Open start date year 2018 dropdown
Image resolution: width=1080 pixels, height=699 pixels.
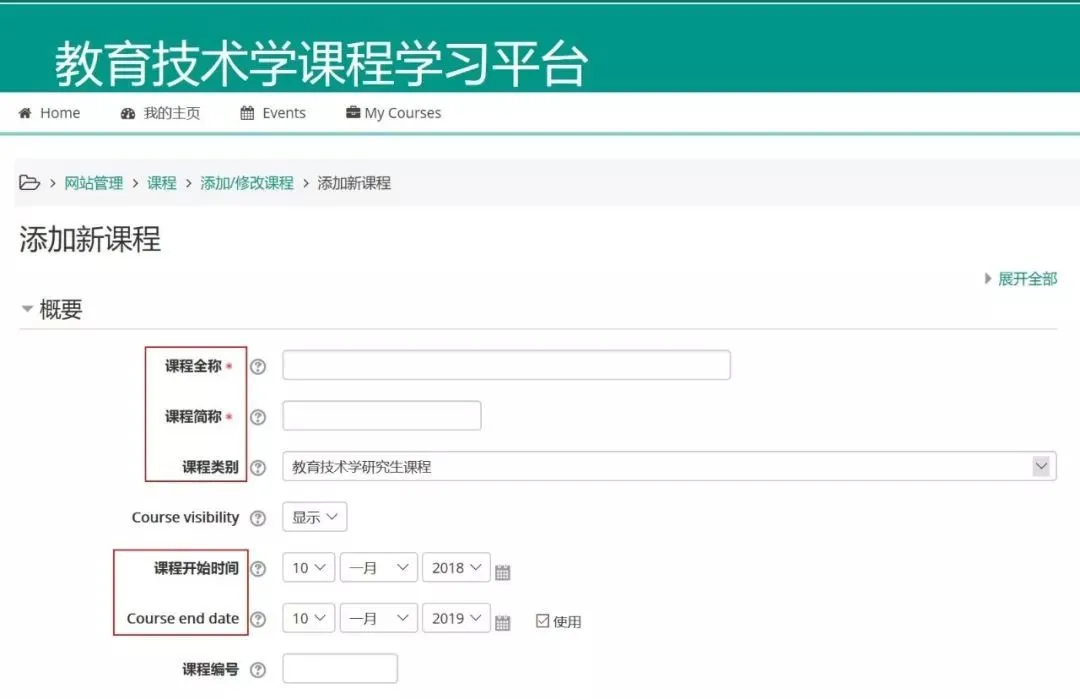coord(456,567)
